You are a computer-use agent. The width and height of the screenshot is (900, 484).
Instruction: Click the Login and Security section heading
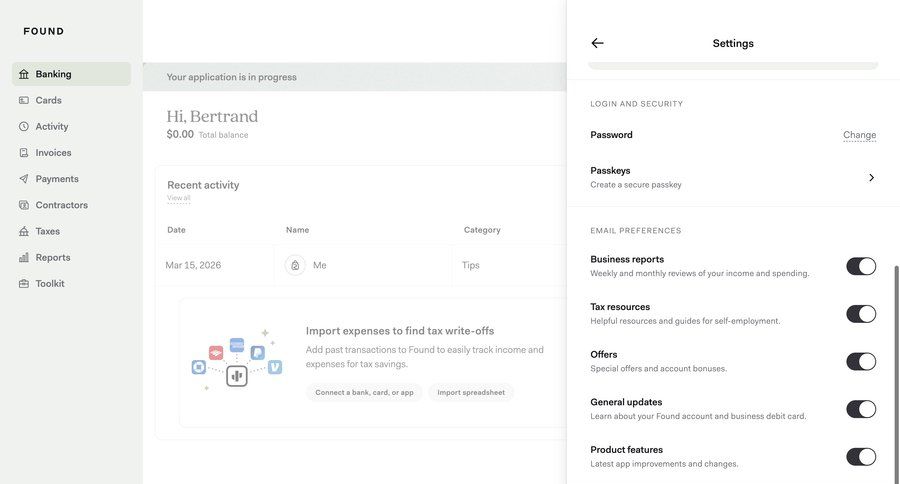coord(637,104)
